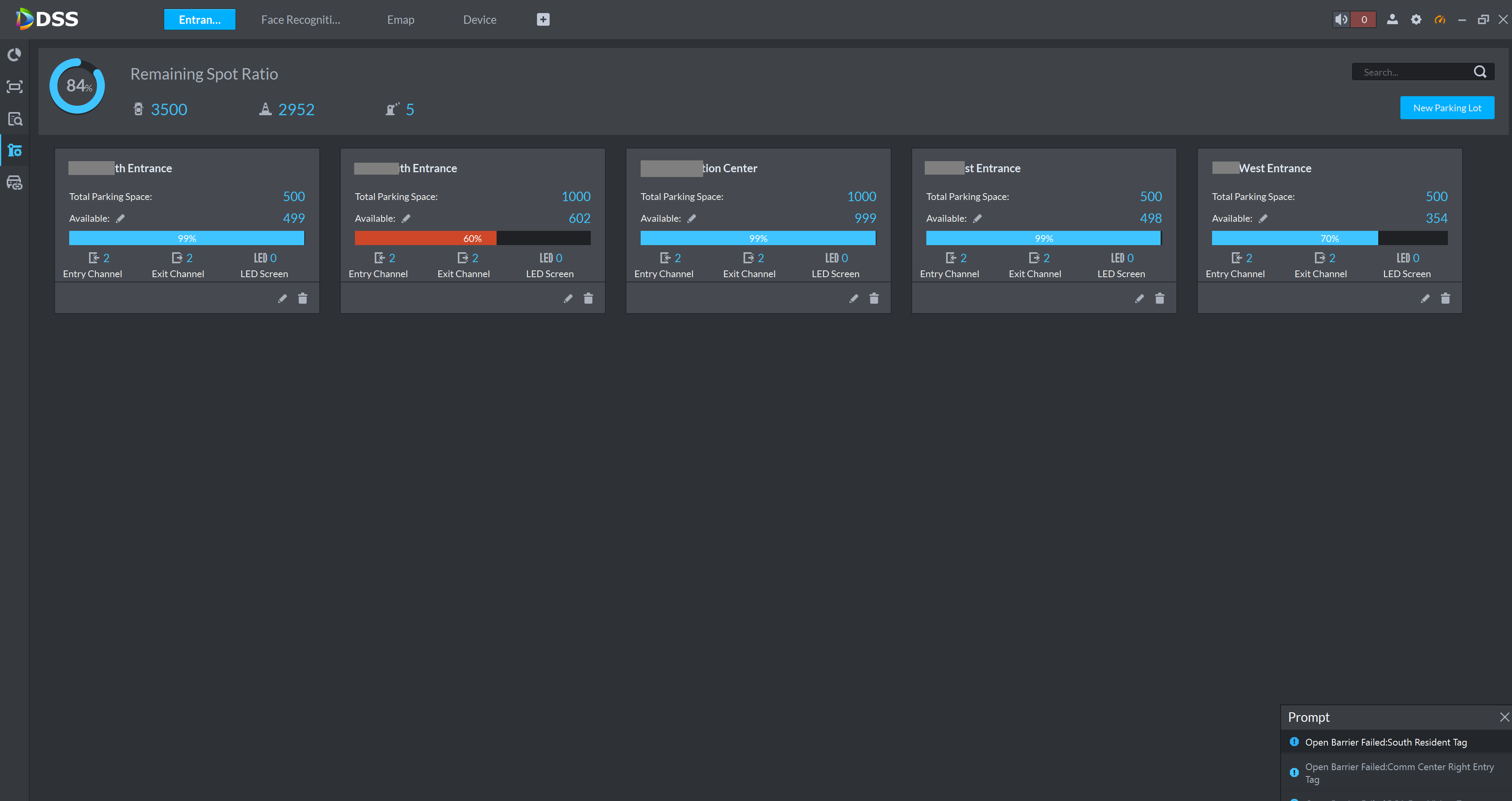The width and height of the screenshot is (1512, 801).
Task: Edit available spaces for West Entrance
Action: coord(1263,219)
